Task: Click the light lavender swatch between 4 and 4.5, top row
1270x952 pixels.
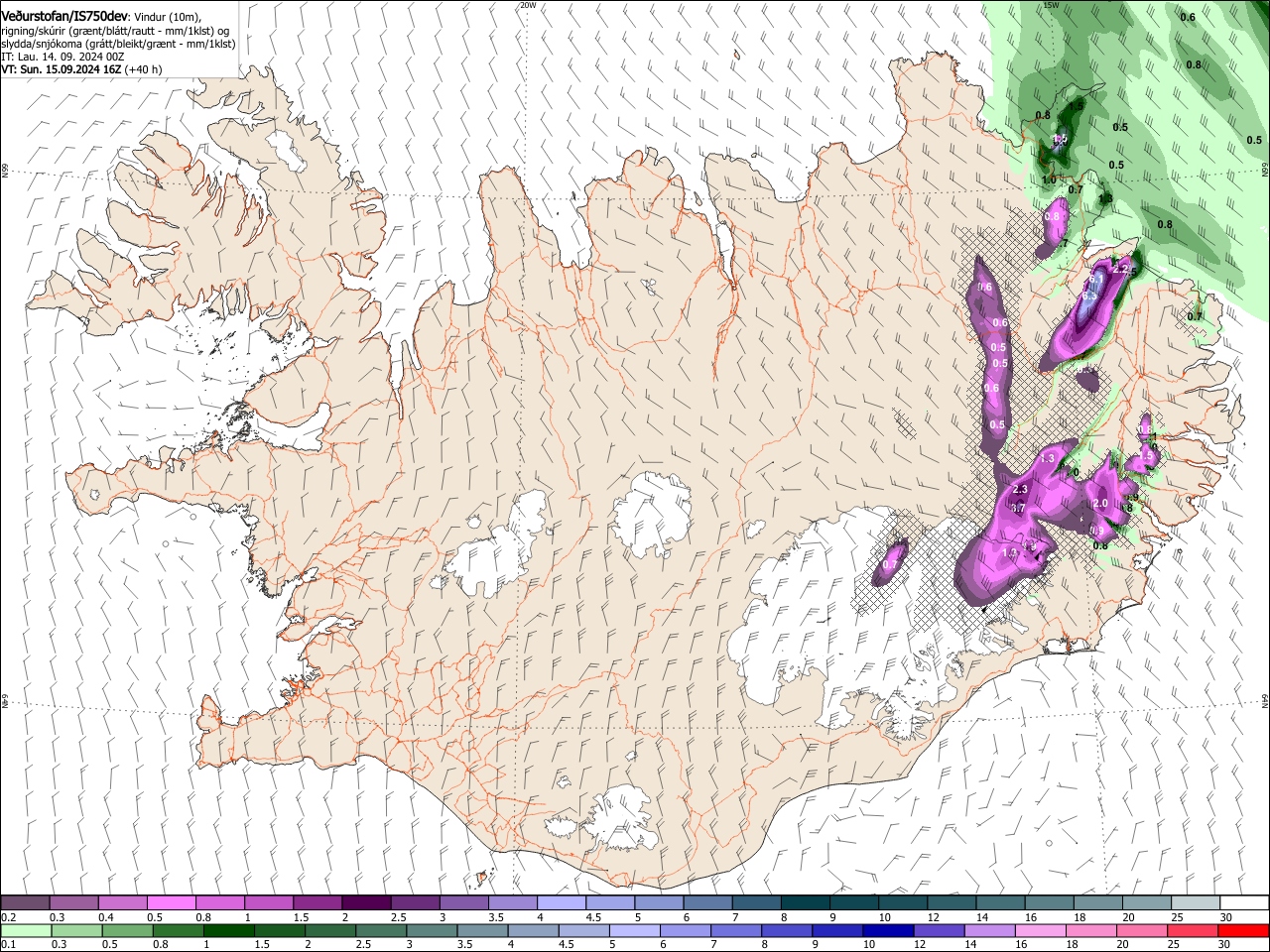Action: [561, 902]
